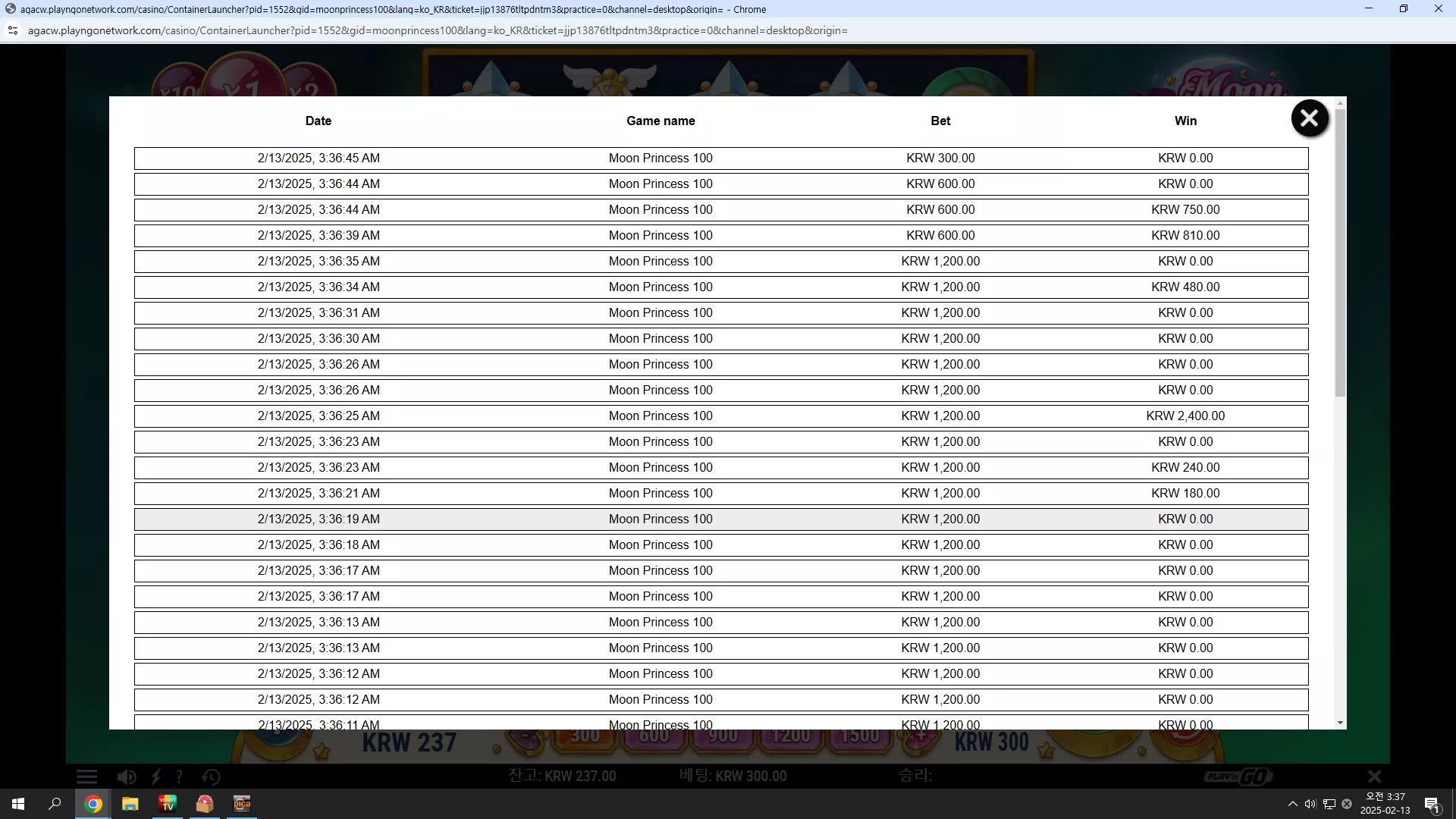1456x819 pixels.
Task: Select the 3:36:25 AM history row
Action: [721, 416]
